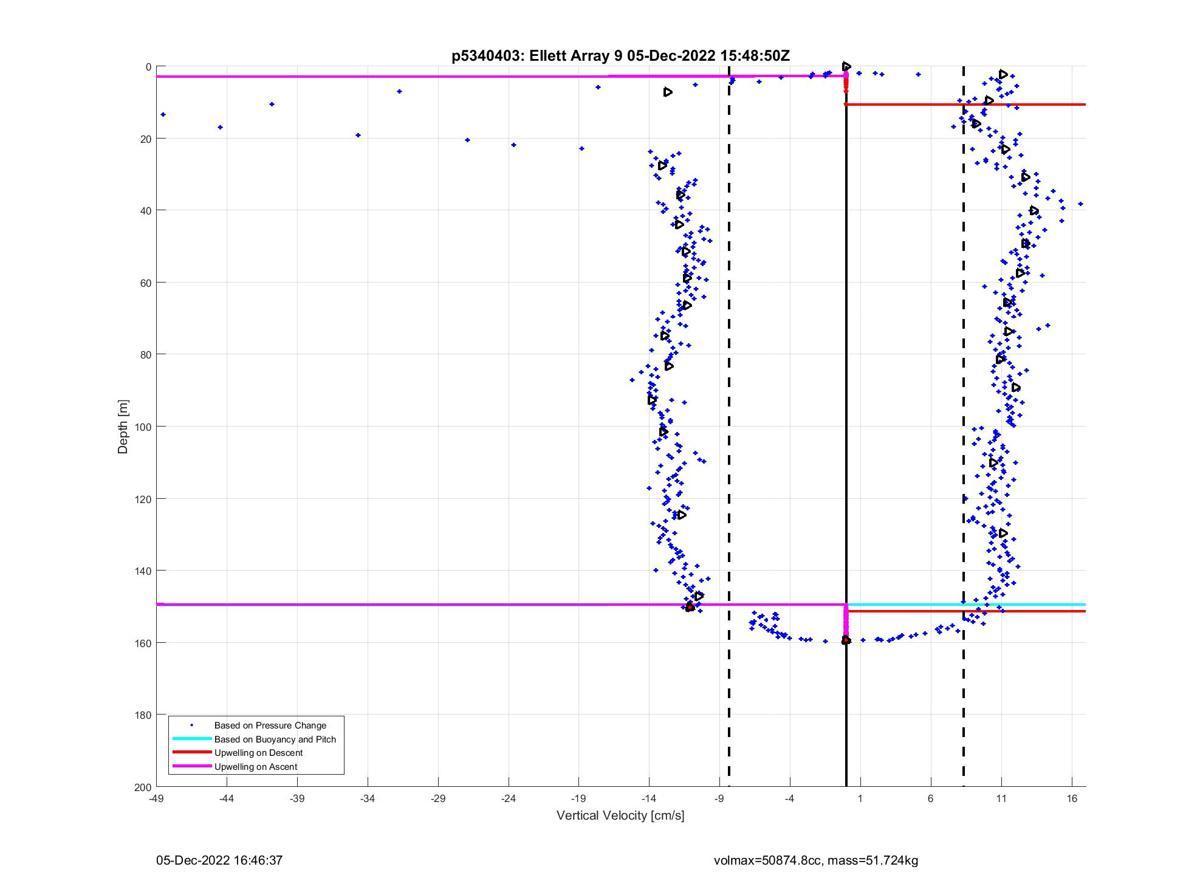Select the 'Depth [m]' y-axis label
This screenshot has width=1200, height=885.
pyautogui.click(x=123, y=427)
